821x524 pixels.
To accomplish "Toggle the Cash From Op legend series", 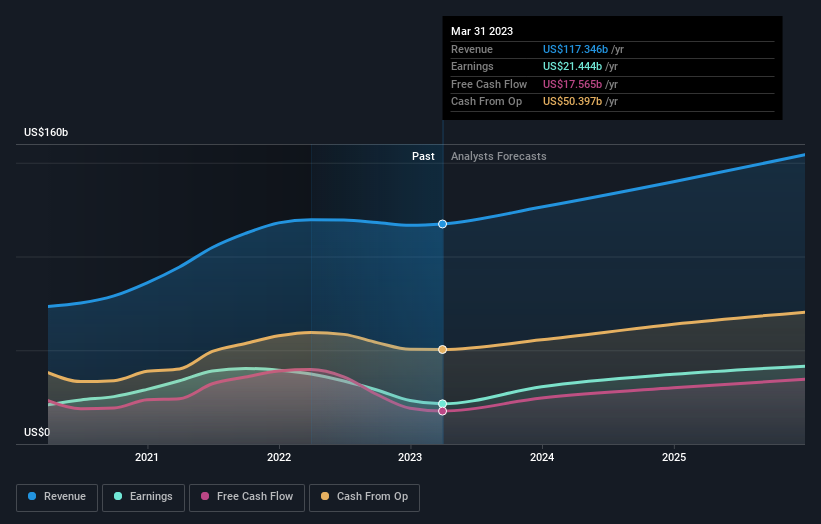I will (x=364, y=497).
